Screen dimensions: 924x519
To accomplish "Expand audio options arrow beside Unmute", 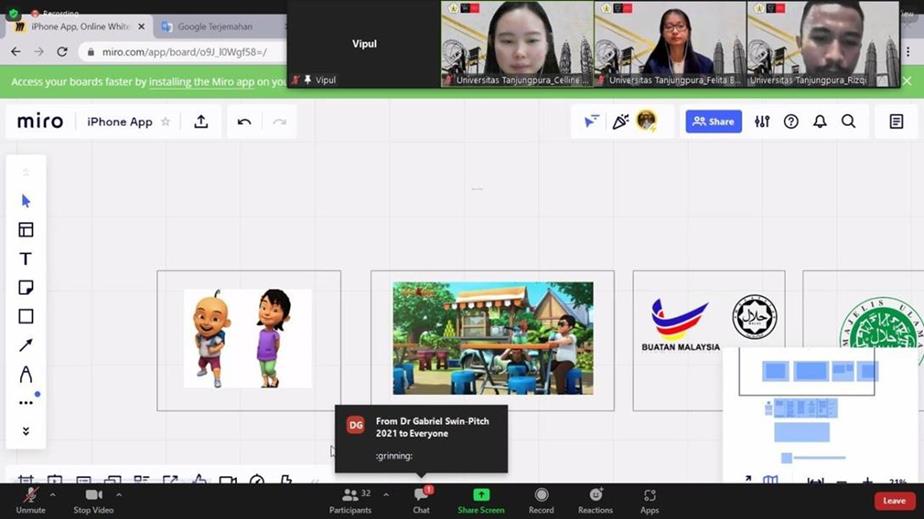I will (53, 494).
